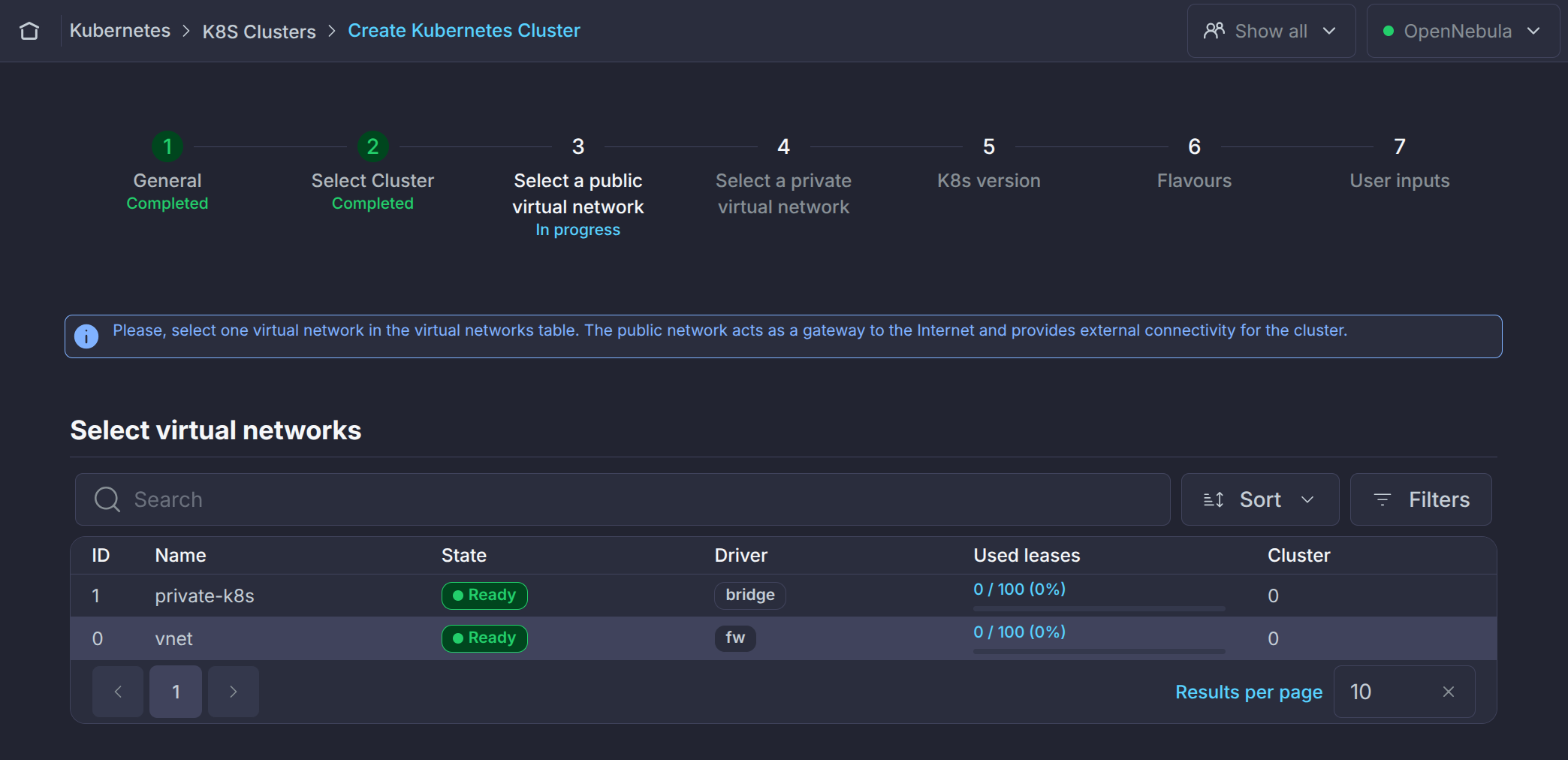This screenshot has width=1568, height=760.
Task: Click the filter lines icon
Action: pos(1382,499)
